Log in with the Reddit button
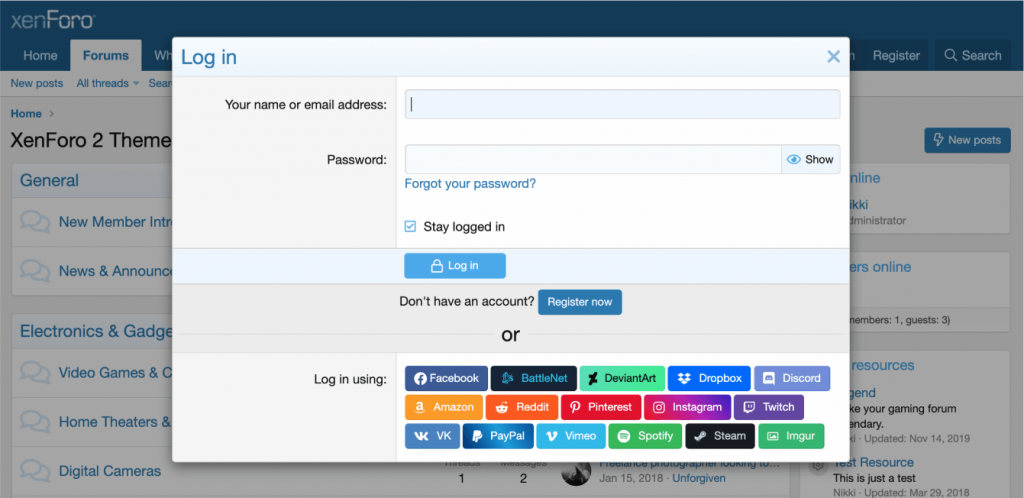This screenshot has width=1024, height=498. pyautogui.click(x=522, y=407)
